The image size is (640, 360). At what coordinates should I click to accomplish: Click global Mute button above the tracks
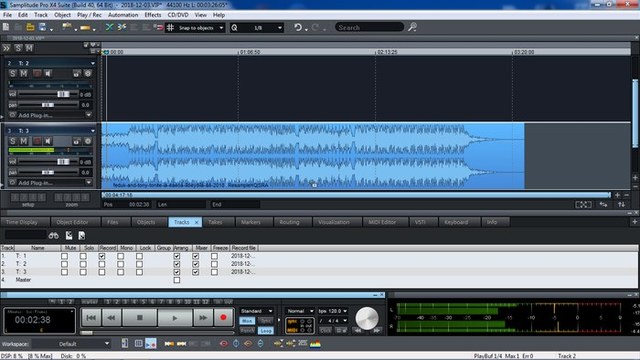pos(29,48)
